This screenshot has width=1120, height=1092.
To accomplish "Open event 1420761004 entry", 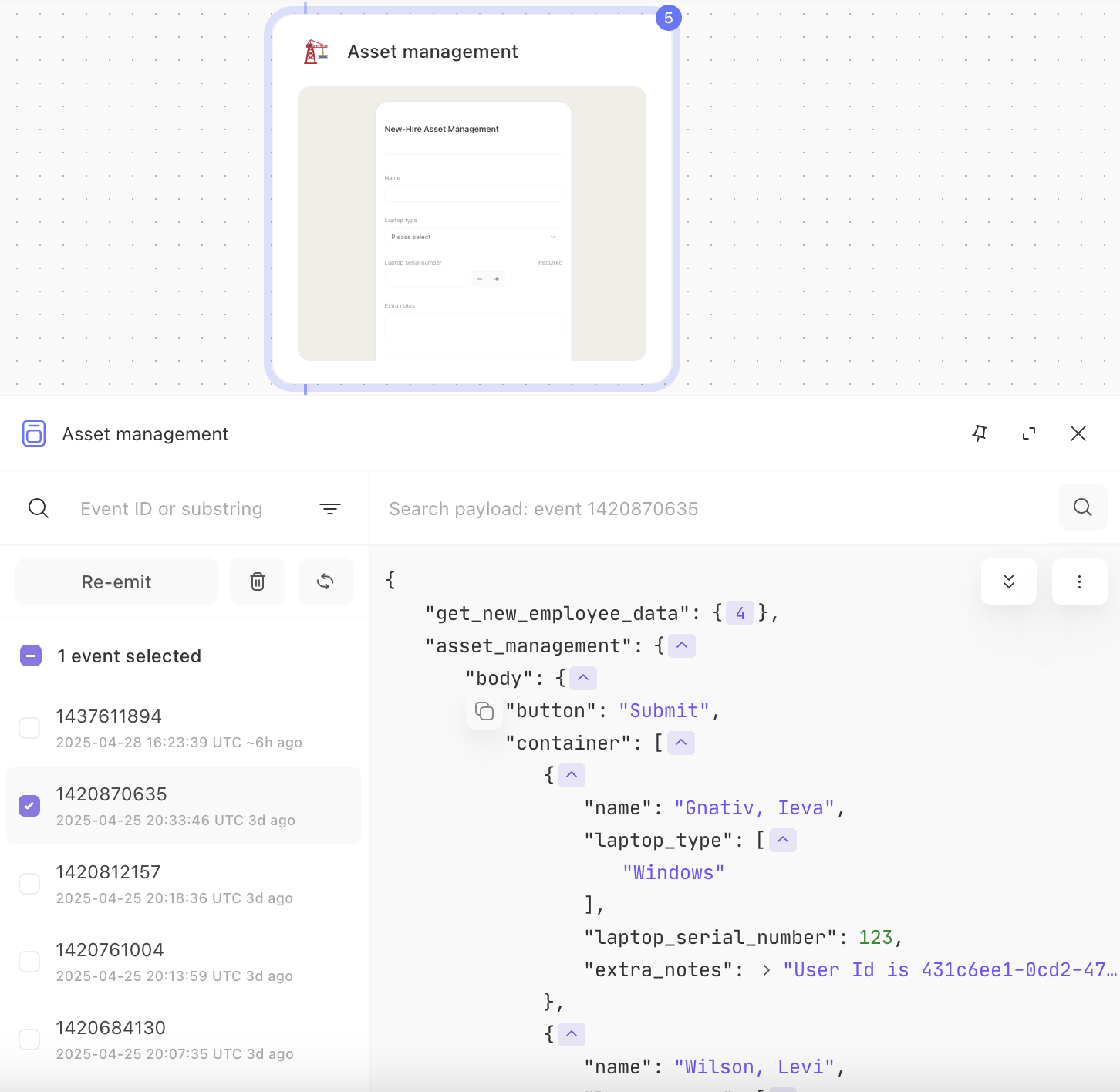I will (x=184, y=962).
